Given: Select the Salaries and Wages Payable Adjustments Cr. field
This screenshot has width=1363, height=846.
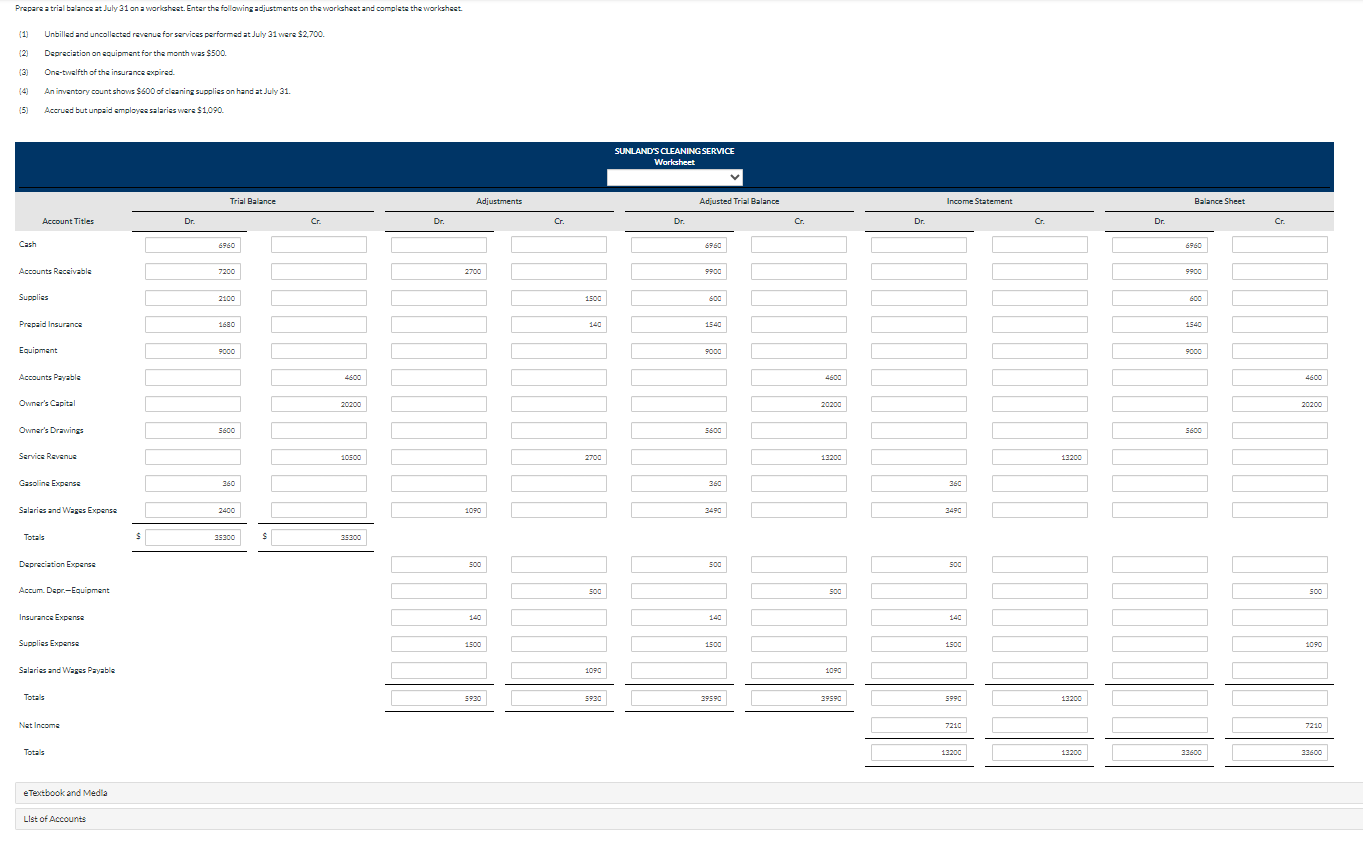Looking at the screenshot, I should (x=559, y=669).
